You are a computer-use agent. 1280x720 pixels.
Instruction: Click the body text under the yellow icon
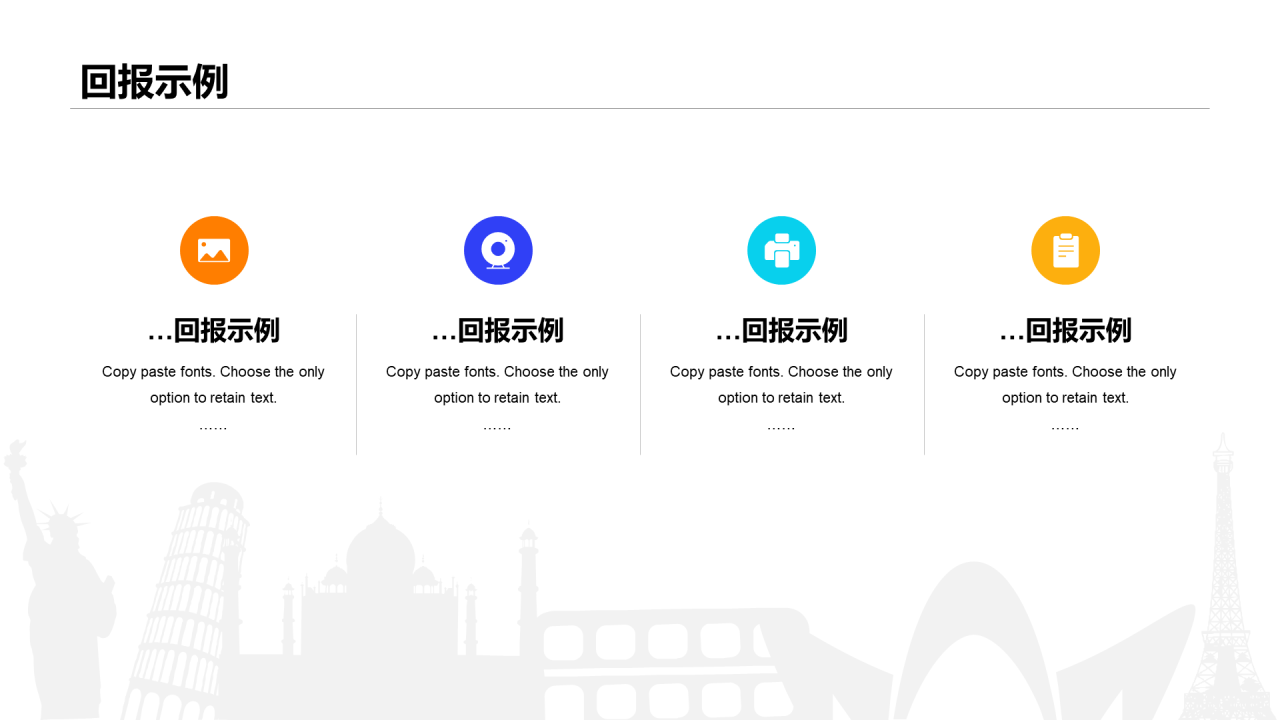pos(1066,398)
